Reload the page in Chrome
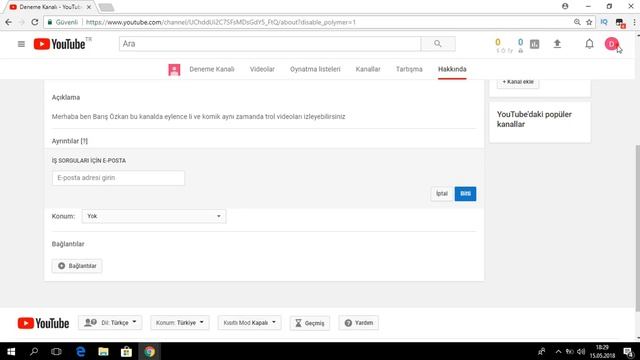Viewport: 640px width, 360px height. (35, 22)
